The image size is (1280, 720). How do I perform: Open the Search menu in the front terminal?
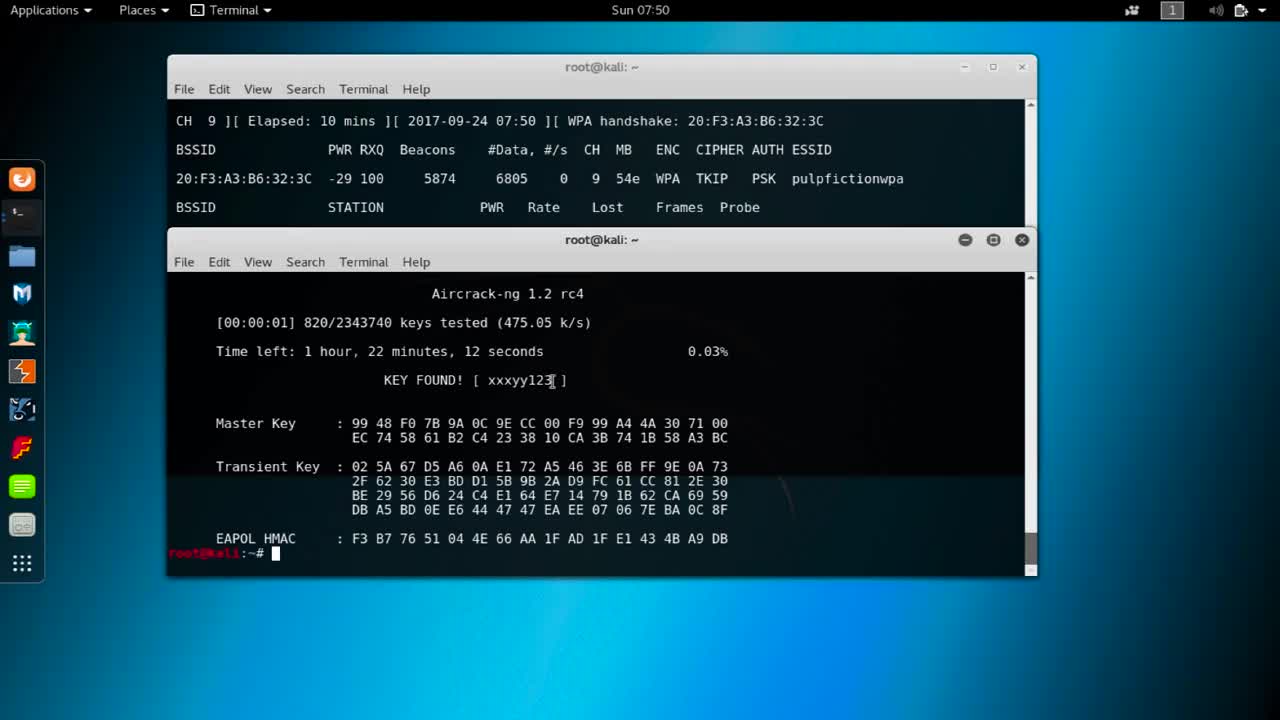tap(305, 262)
